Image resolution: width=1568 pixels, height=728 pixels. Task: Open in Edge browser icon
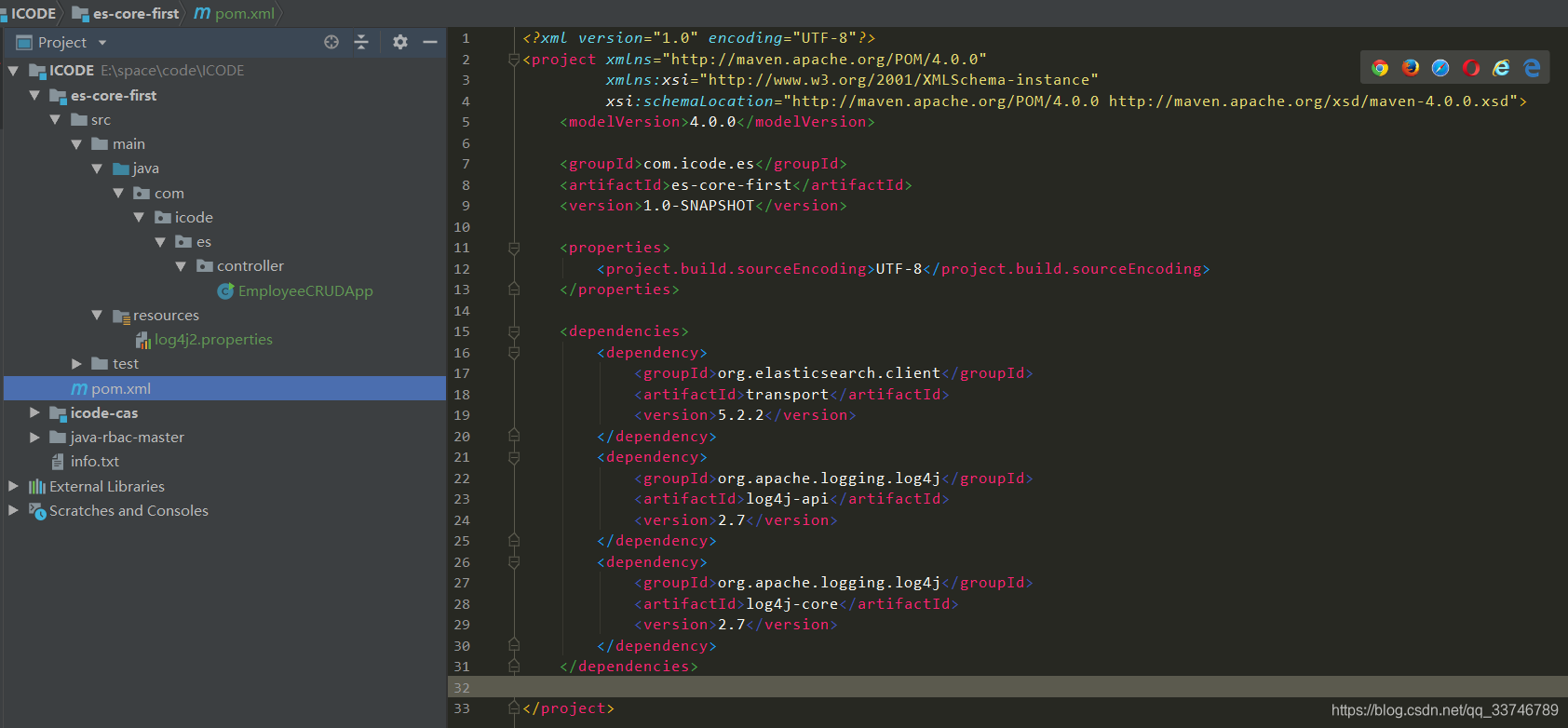(1532, 68)
